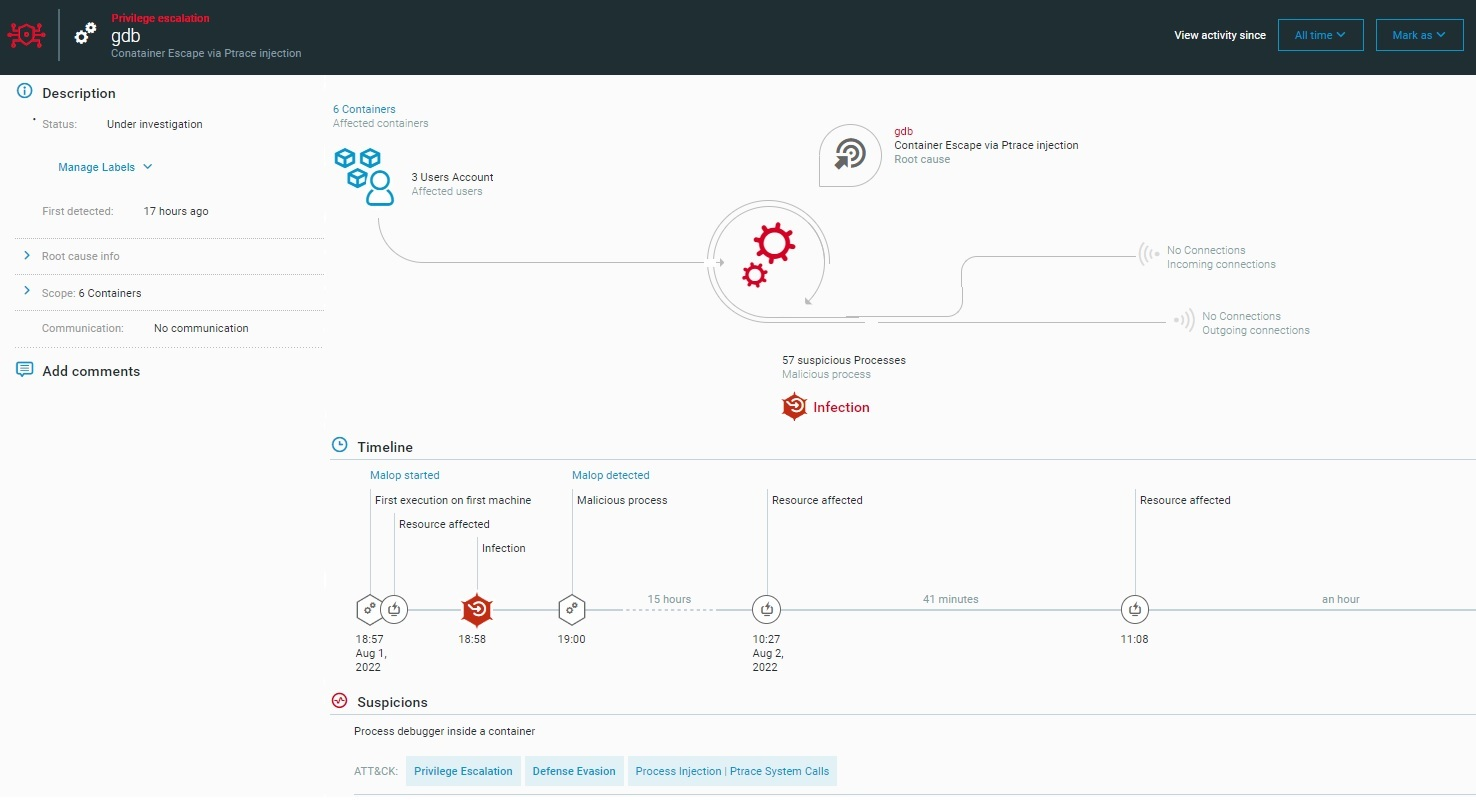
Task: Click the 6 Containers link
Action: (x=364, y=109)
